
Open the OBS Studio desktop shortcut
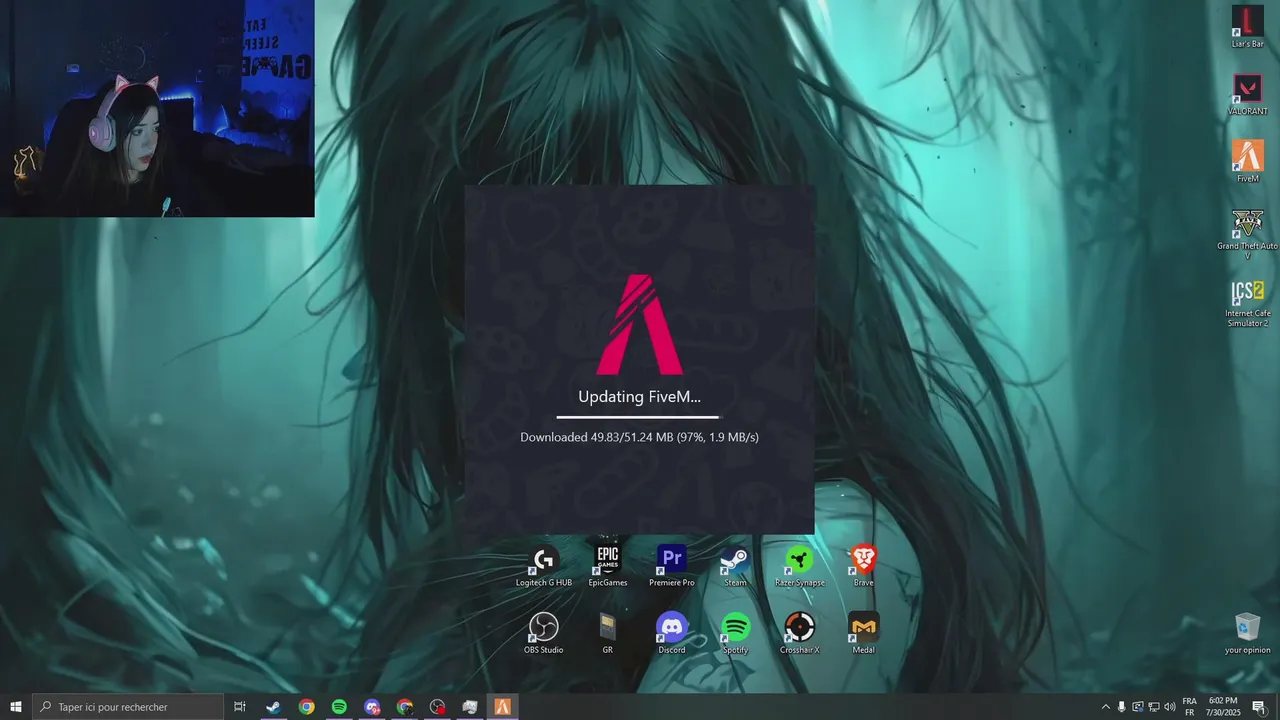point(543,633)
